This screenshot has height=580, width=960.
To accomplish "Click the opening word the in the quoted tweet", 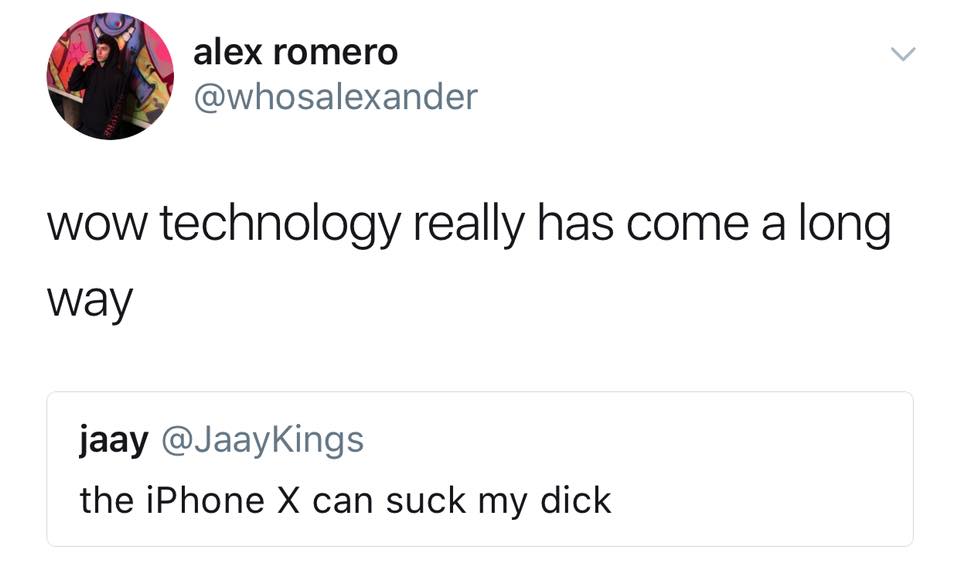I will click(x=107, y=500).
